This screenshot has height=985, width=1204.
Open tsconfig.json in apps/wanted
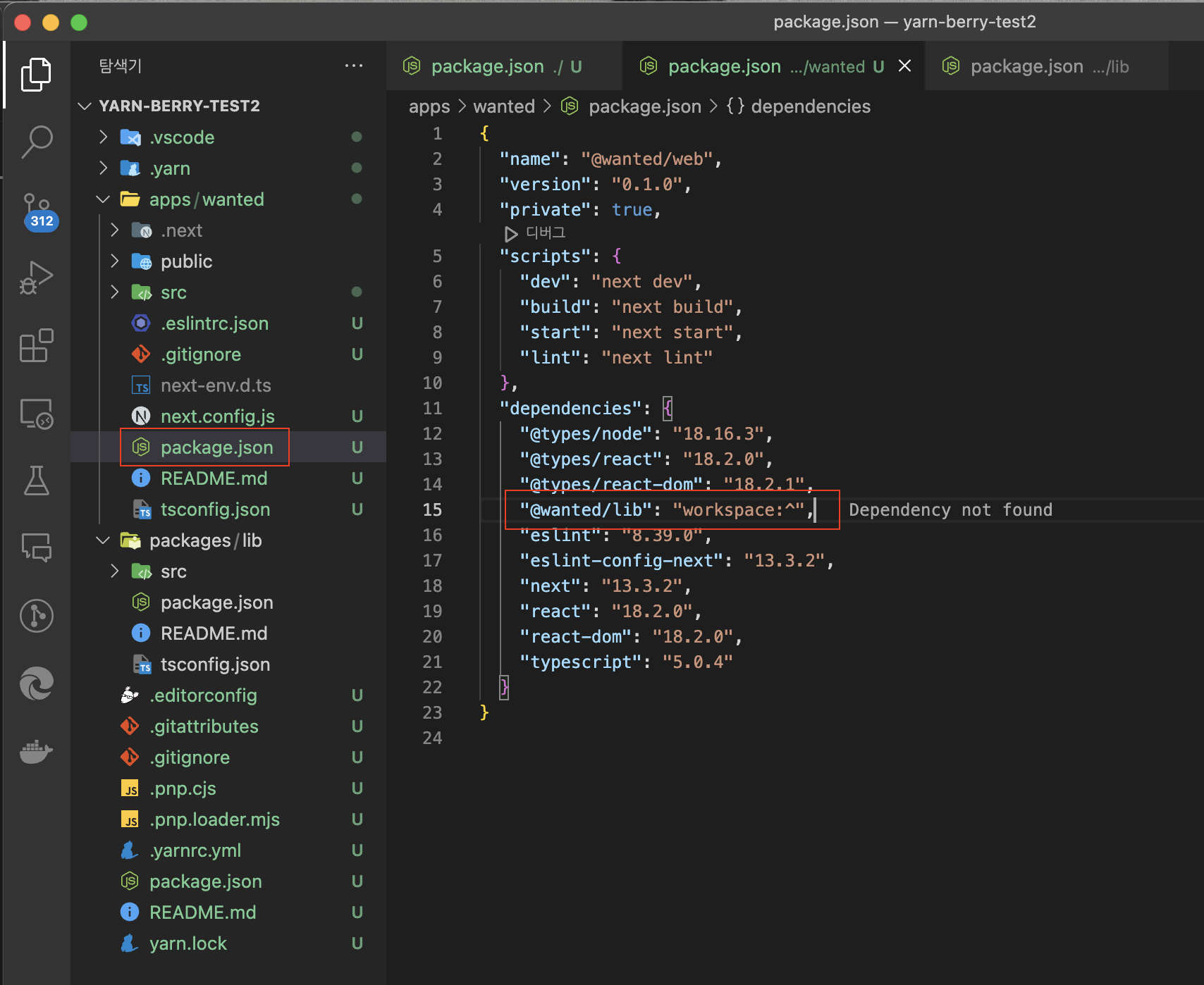(x=228, y=509)
